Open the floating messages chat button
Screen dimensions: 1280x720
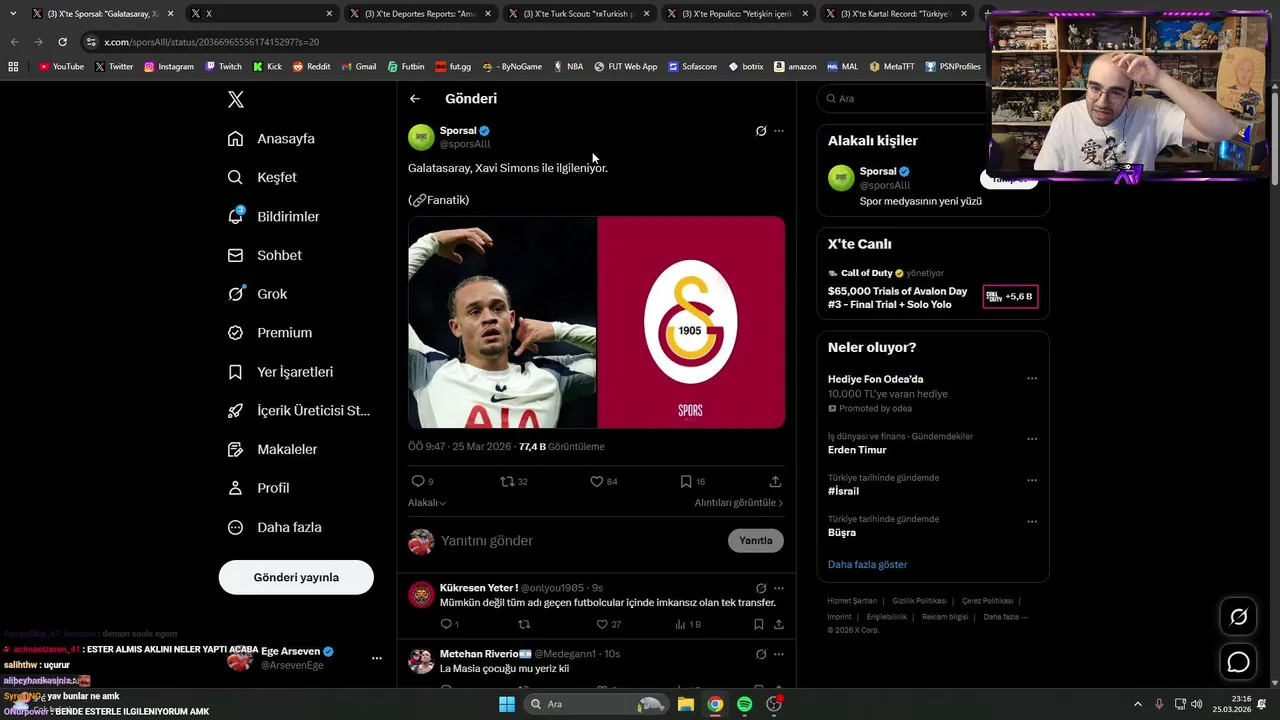pos(1238,662)
